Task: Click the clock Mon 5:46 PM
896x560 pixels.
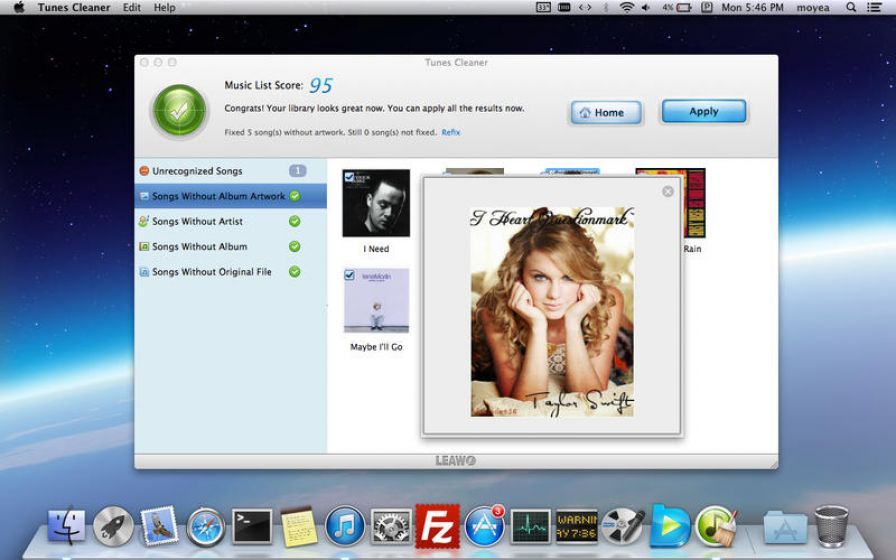Action: tap(753, 7)
